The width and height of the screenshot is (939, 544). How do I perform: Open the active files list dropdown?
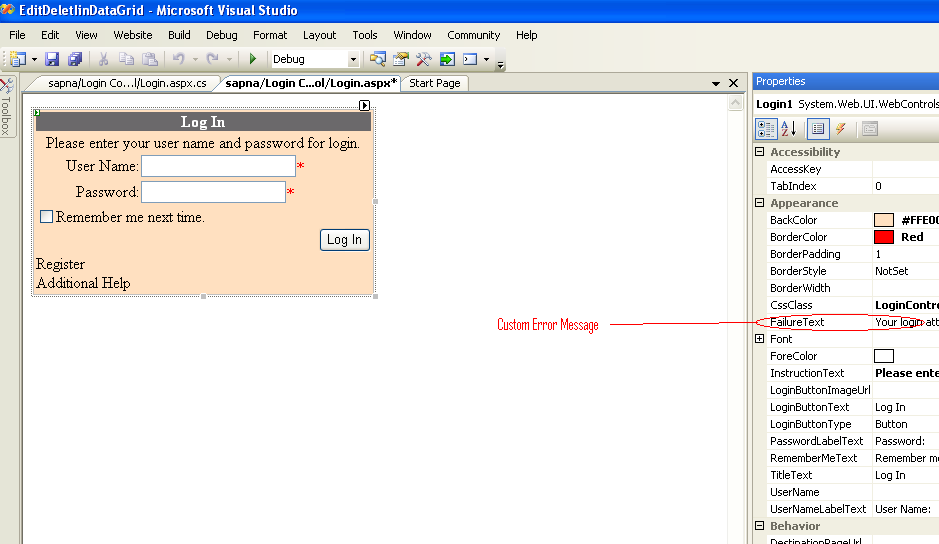click(x=716, y=84)
